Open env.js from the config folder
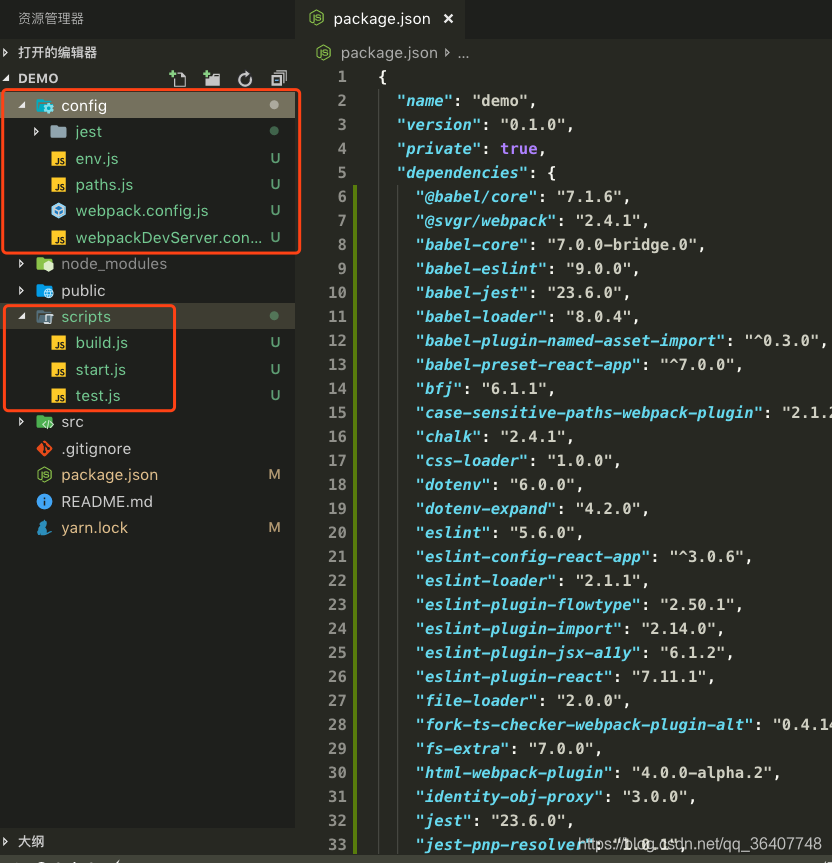This screenshot has height=863, width=832. tap(97, 159)
